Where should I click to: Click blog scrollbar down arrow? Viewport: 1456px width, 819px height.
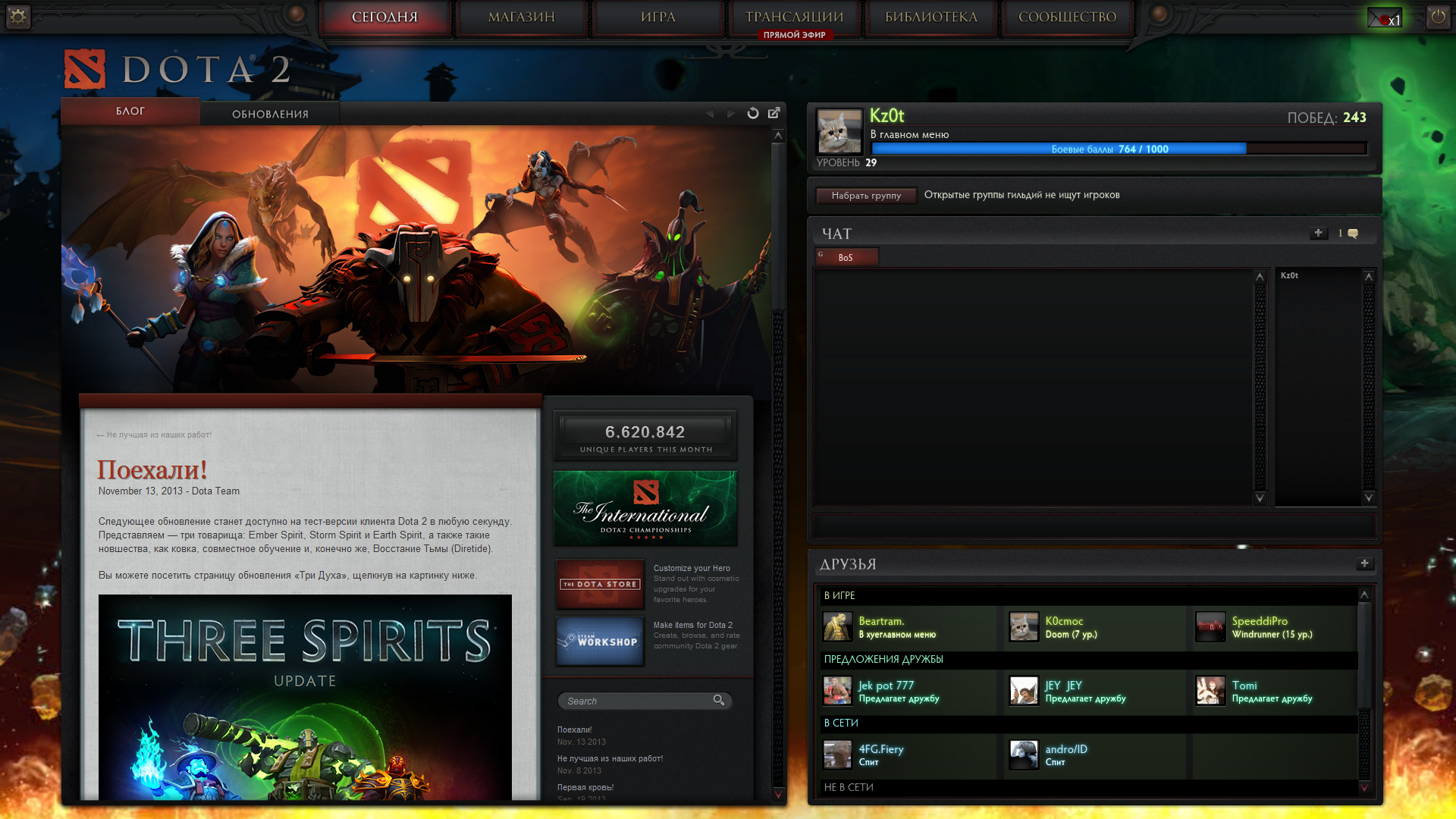pyautogui.click(x=778, y=795)
